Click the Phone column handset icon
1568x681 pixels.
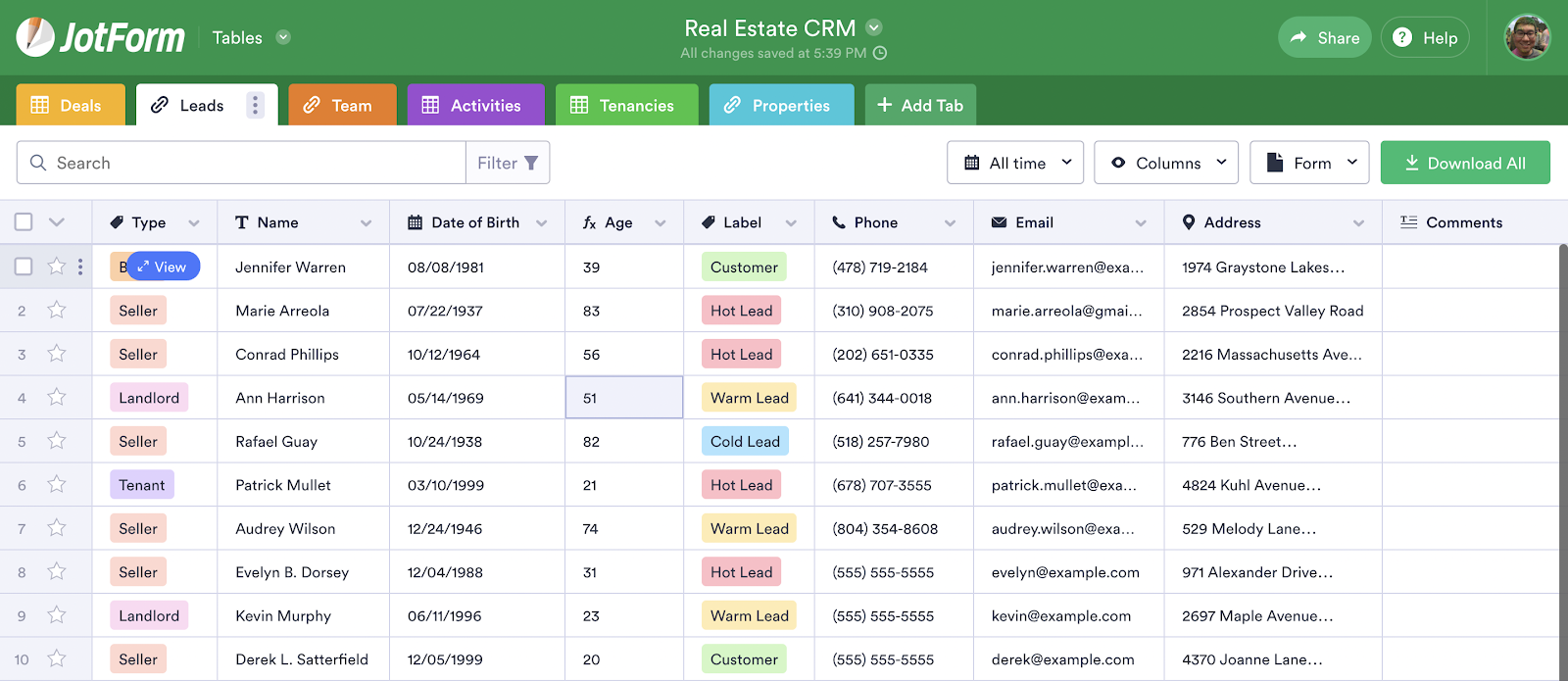pos(839,222)
